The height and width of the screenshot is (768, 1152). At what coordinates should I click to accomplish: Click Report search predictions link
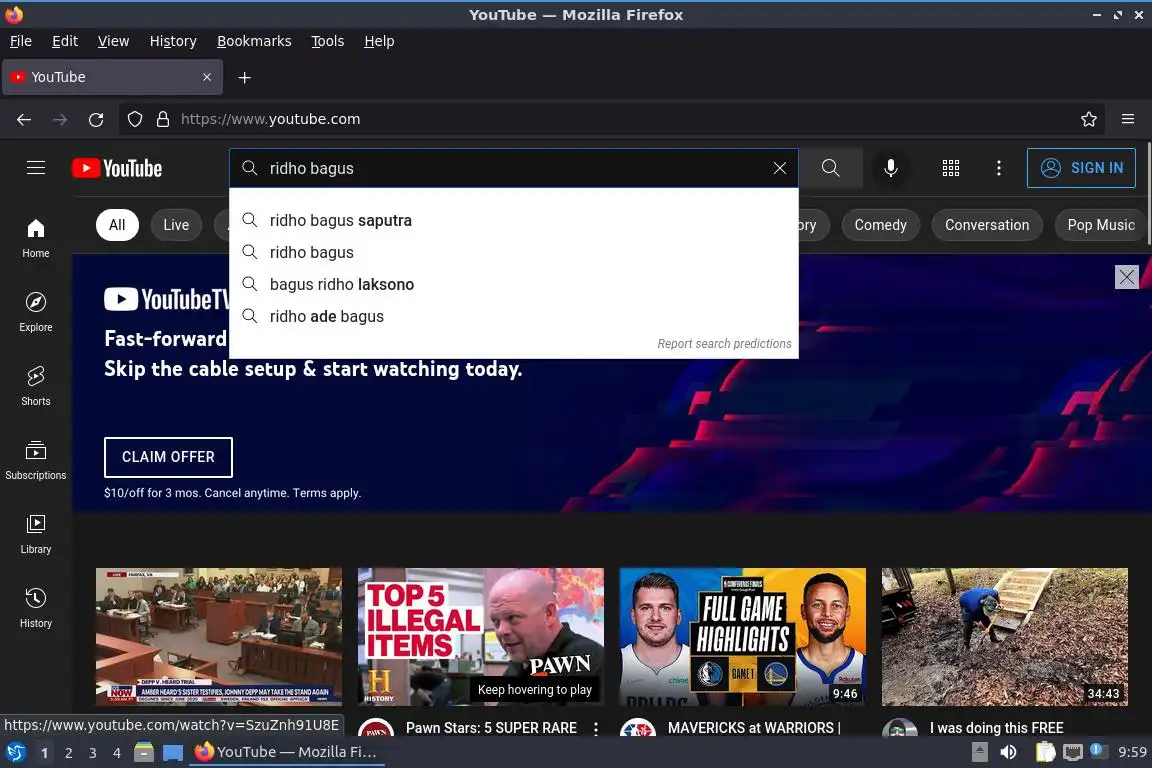click(724, 343)
